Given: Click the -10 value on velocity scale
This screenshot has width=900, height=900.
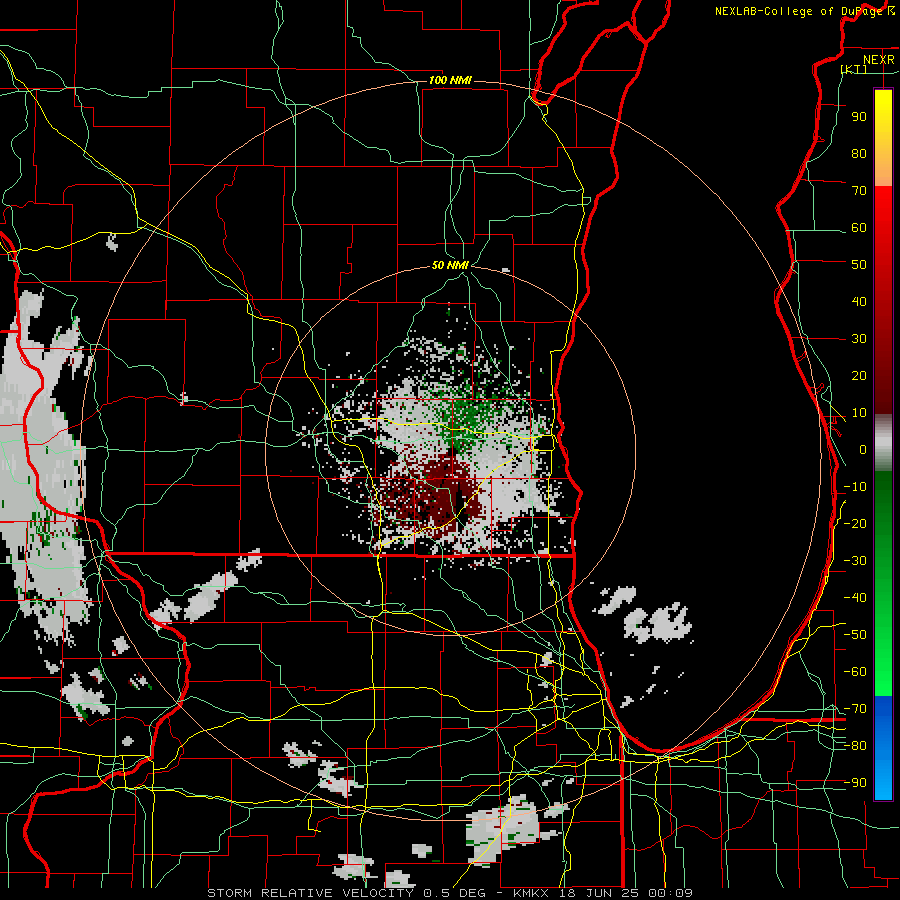Looking at the screenshot, I should tap(855, 487).
